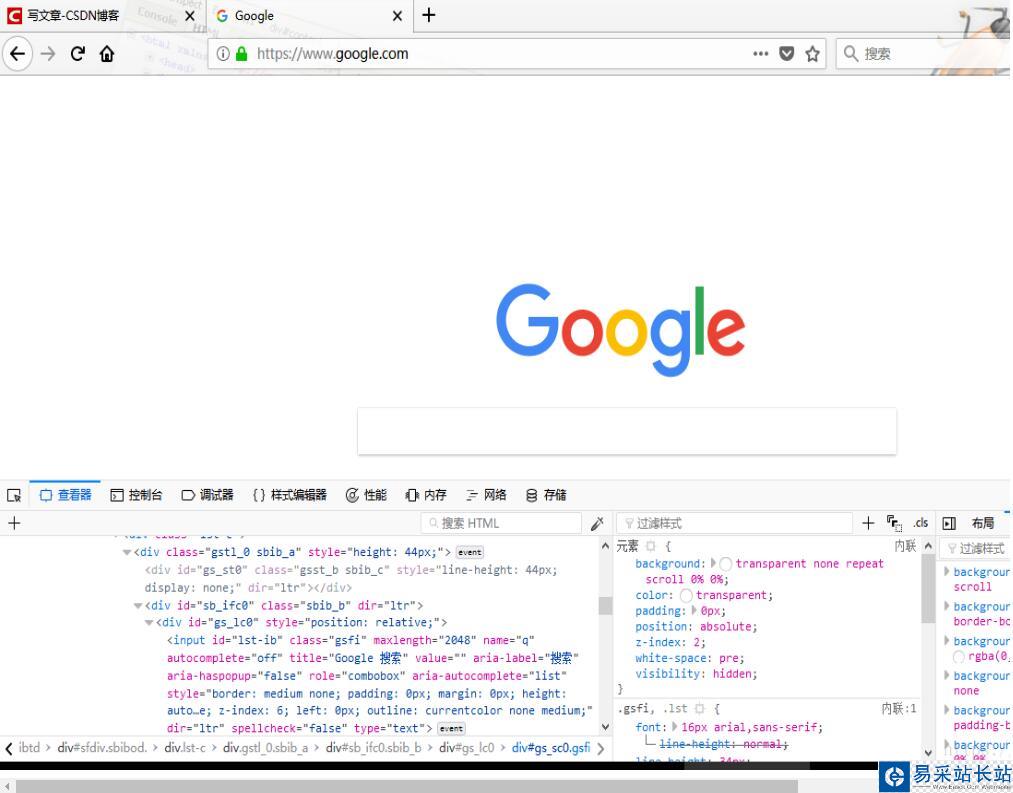Toggle the .cls classes panel
1013x793 pixels.
(921, 523)
